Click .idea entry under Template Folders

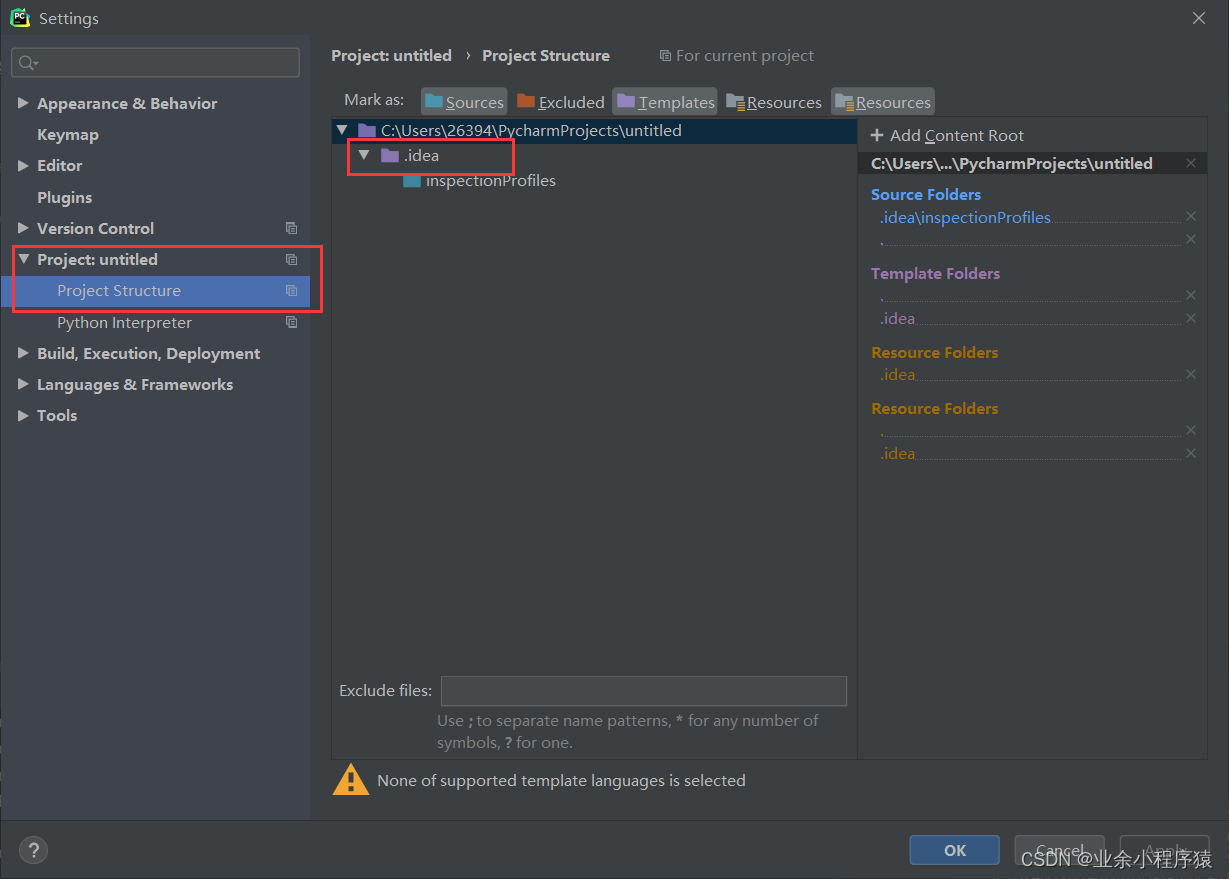tap(897, 318)
